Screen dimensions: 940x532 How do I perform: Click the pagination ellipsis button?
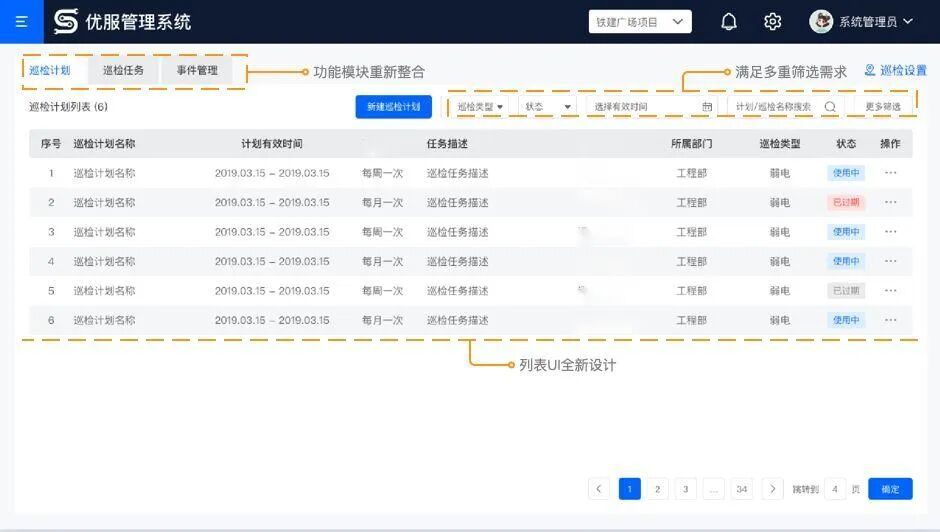point(713,489)
